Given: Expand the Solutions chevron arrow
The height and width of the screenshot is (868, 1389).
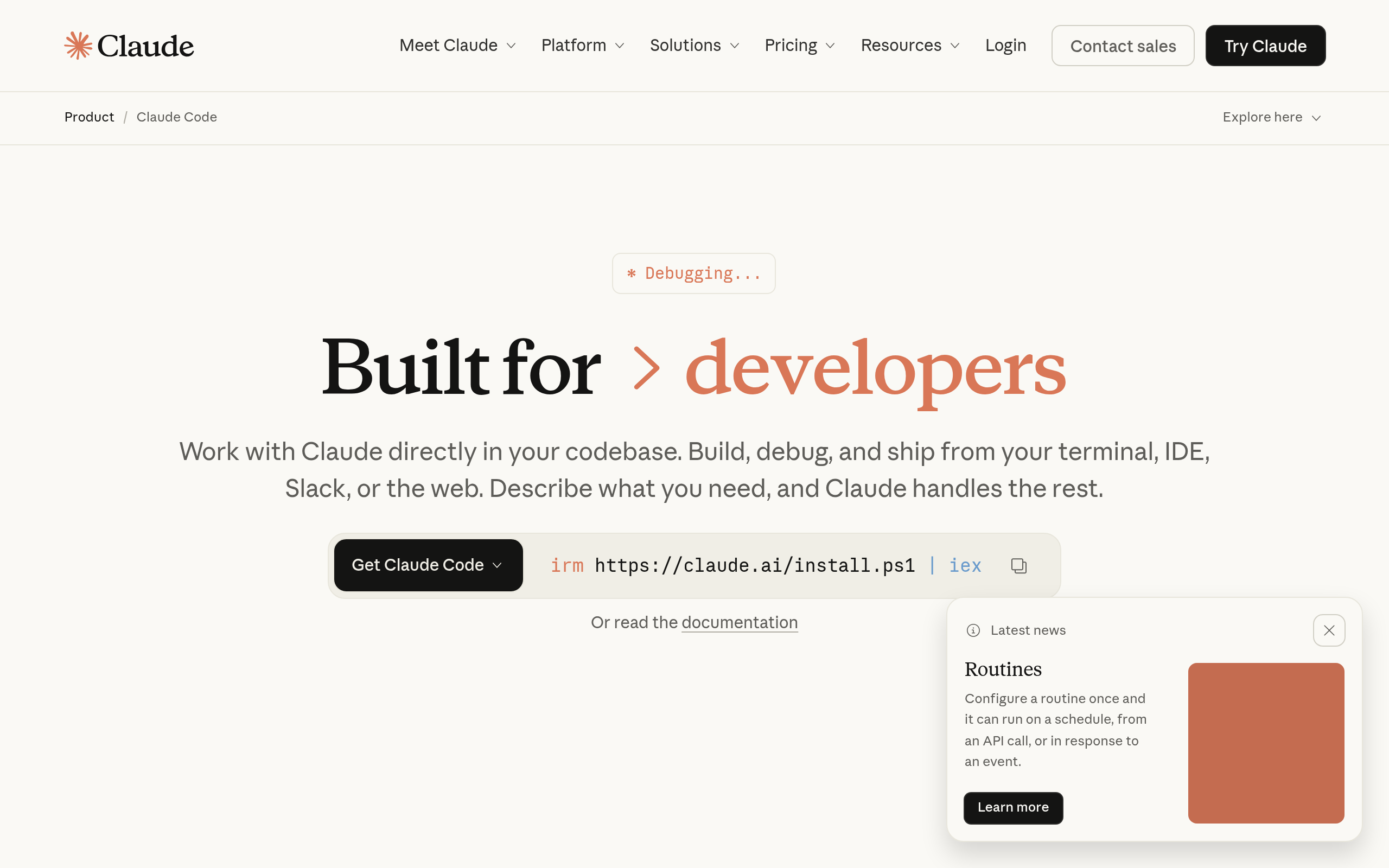Looking at the screenshot, I should (734, 46).
